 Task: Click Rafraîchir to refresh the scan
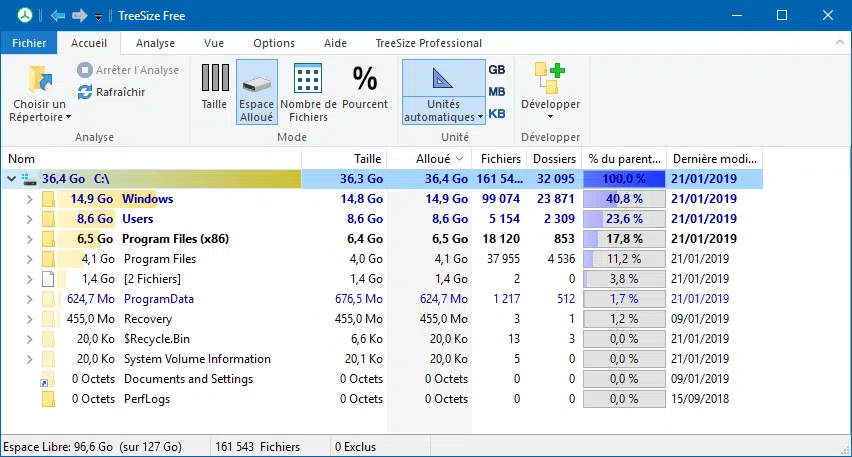pyautogui.click(x=111, y=92)
